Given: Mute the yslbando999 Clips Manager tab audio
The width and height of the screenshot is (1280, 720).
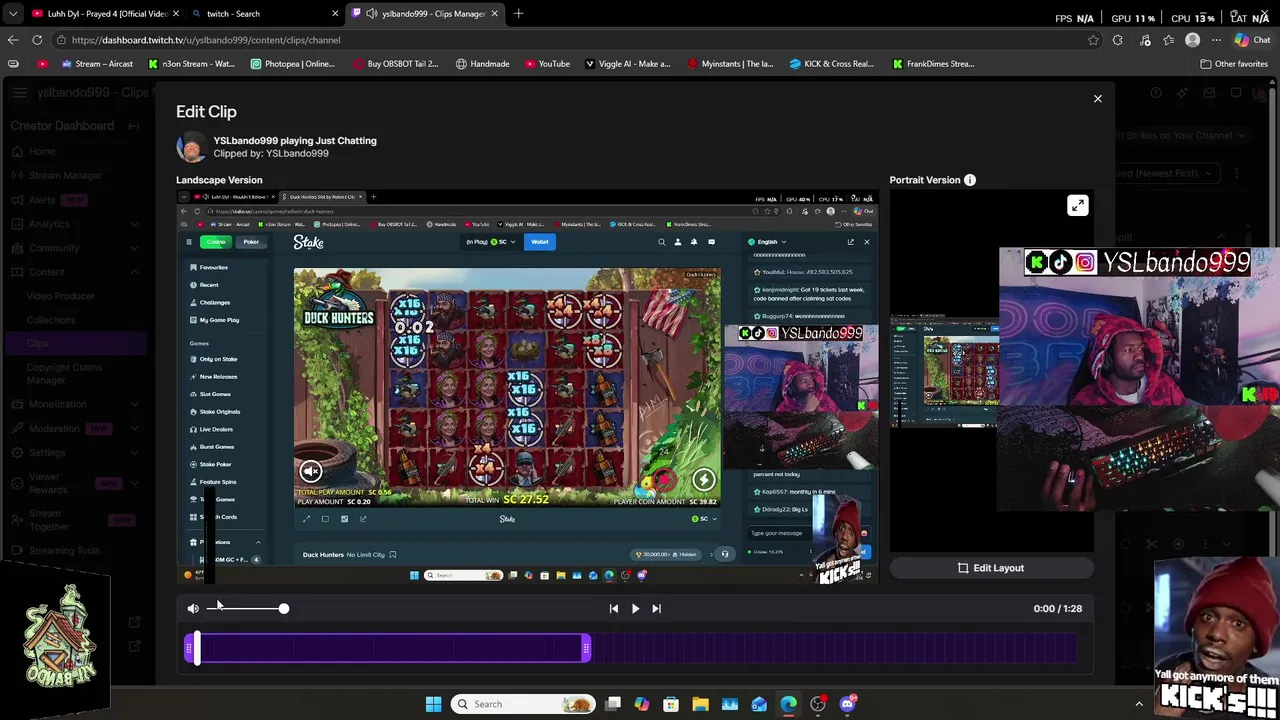Looking at the screenshot, I should 372,13.
